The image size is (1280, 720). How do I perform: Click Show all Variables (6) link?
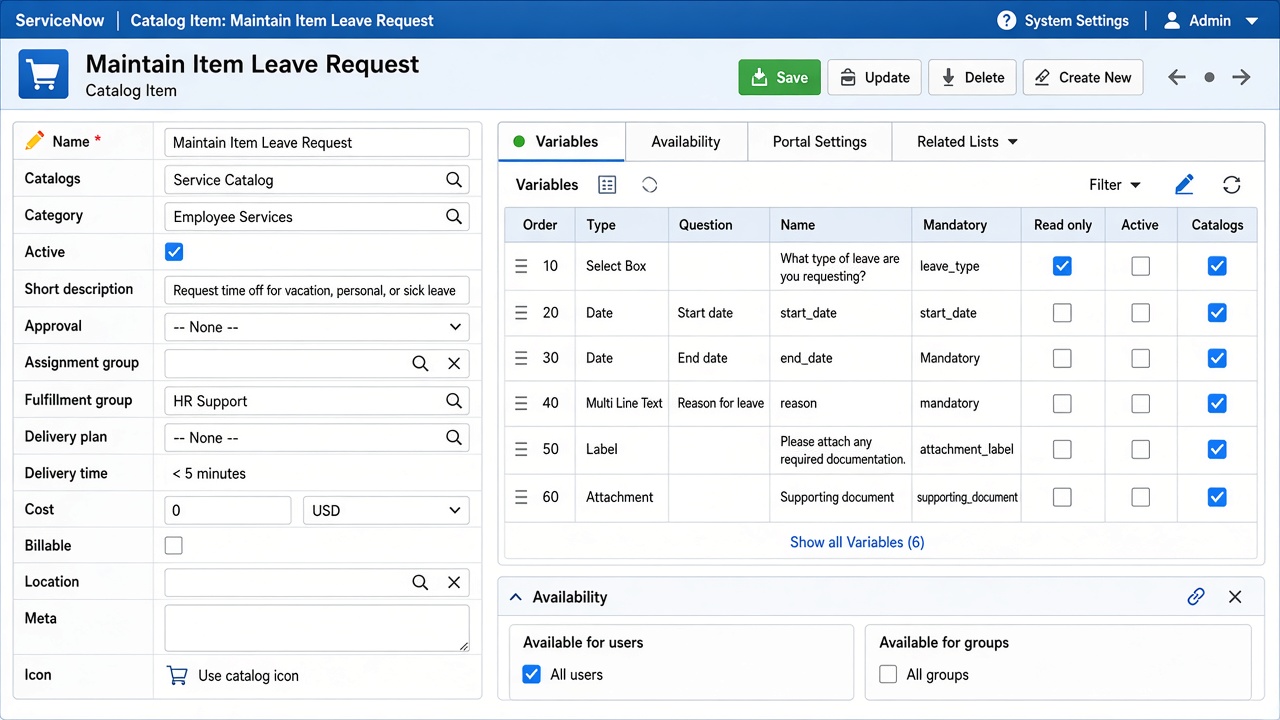pyautogui.click(x=857, y=542)
